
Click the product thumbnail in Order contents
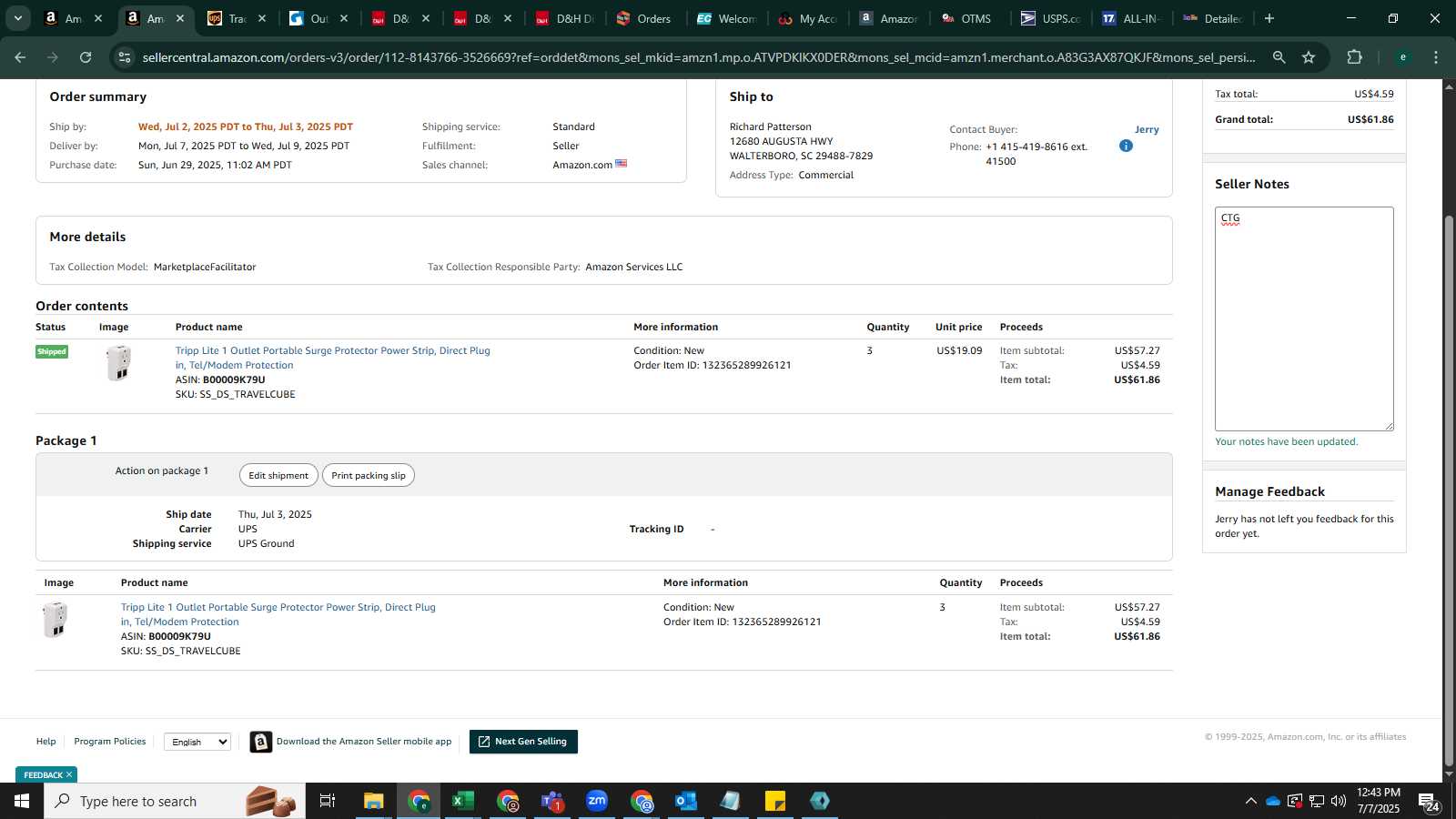[118, 363]
